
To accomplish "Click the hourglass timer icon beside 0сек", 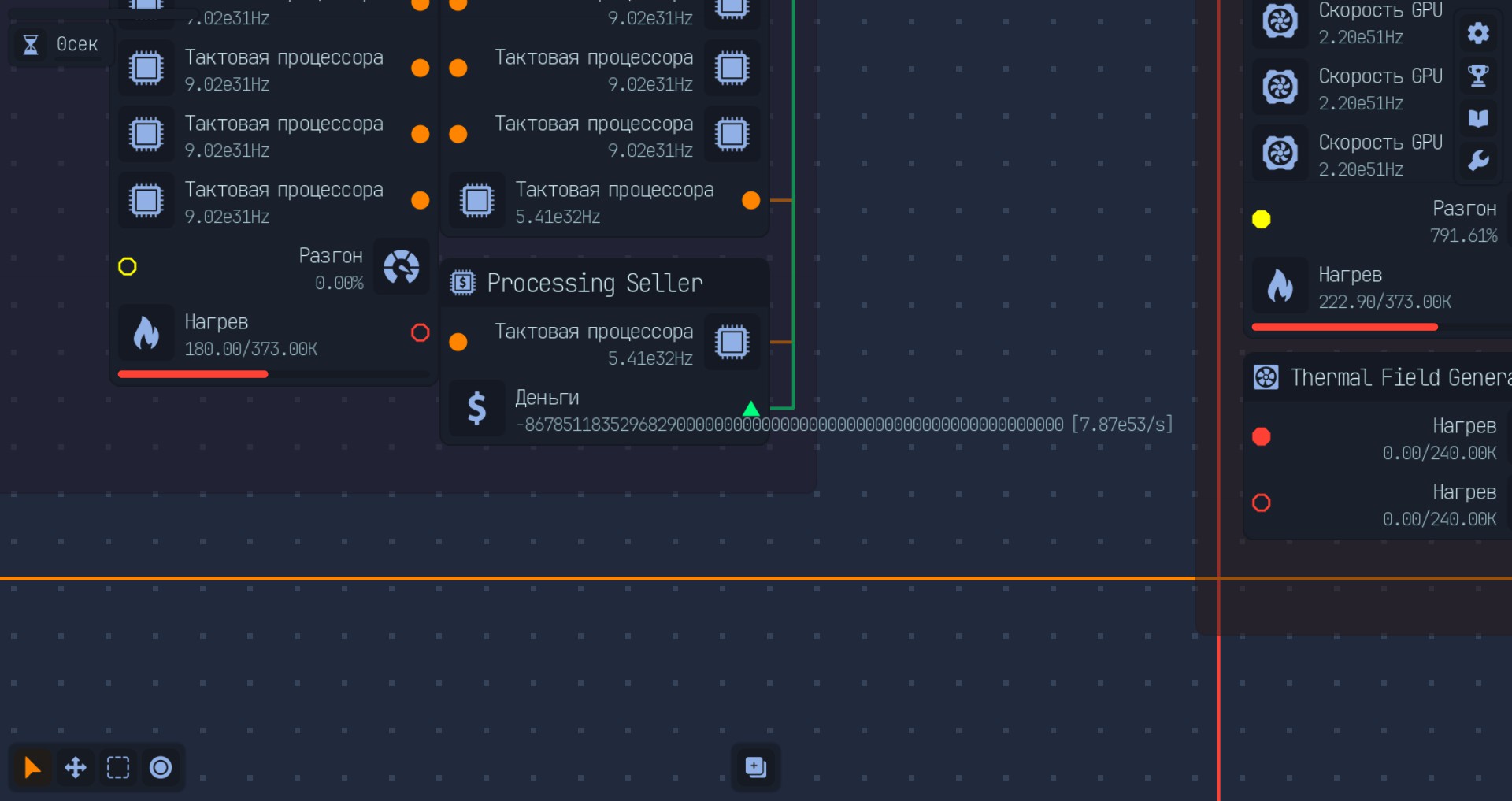I will [x=31, y=45].
